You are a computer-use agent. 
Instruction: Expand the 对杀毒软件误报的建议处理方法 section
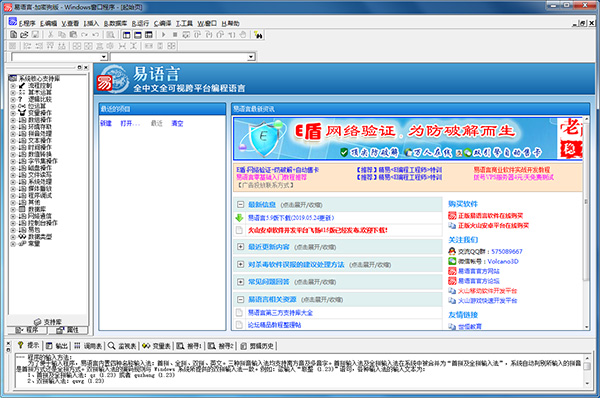click(240, 264)
